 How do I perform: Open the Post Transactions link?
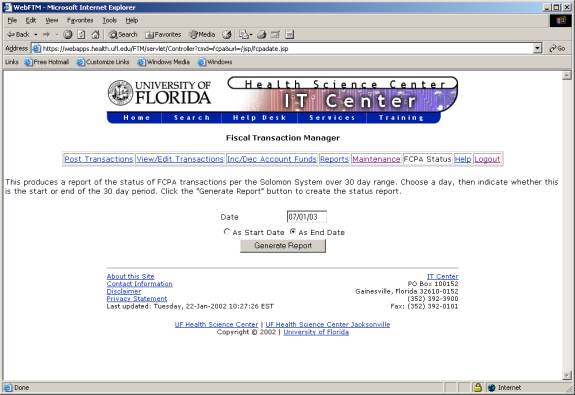tap(98, 159)
